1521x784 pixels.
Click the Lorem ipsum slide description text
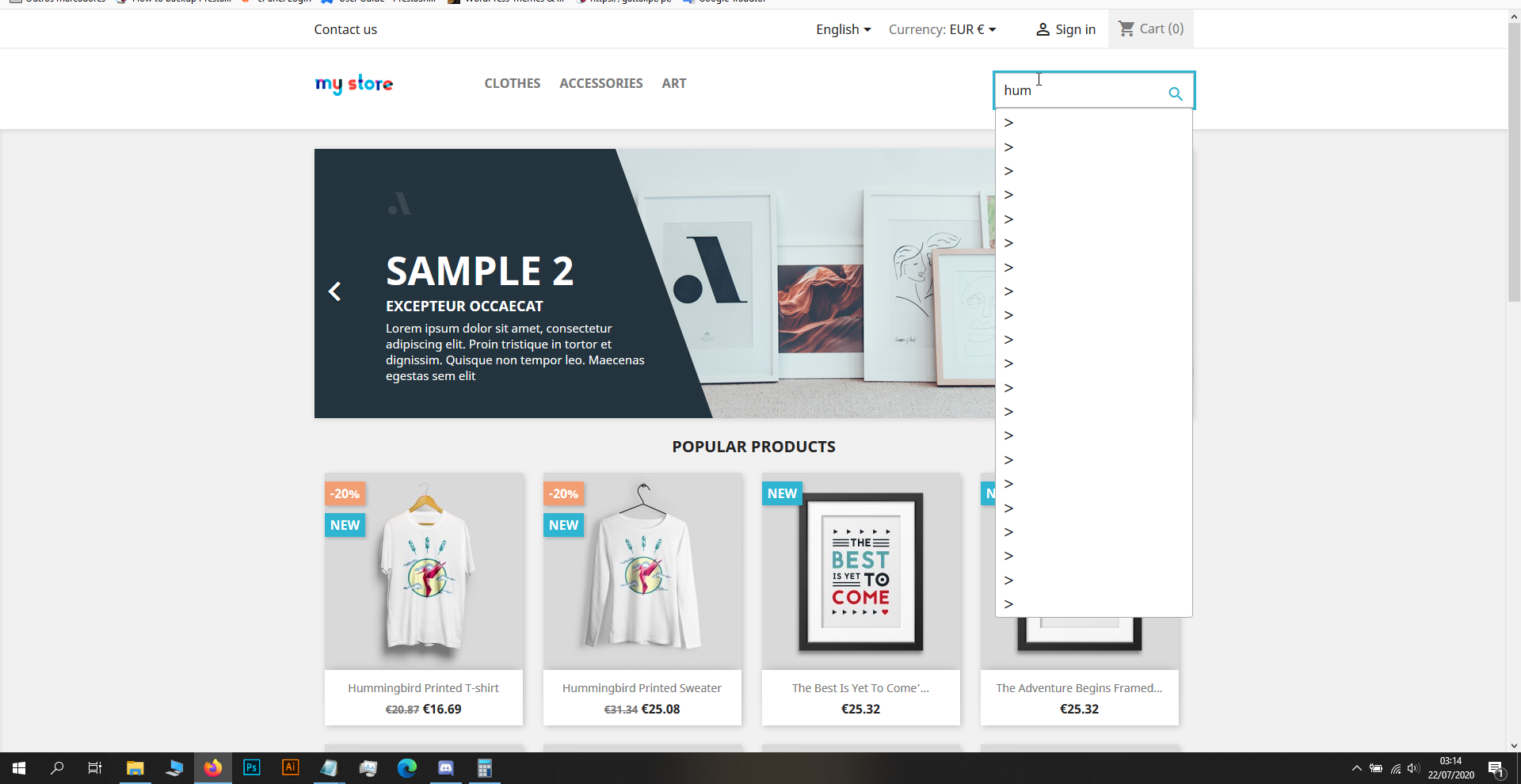[x=516, y=352]
